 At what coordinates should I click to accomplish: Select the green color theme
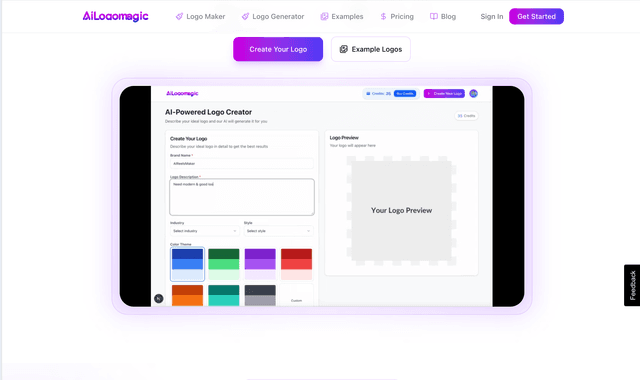(x=224, y=264)
